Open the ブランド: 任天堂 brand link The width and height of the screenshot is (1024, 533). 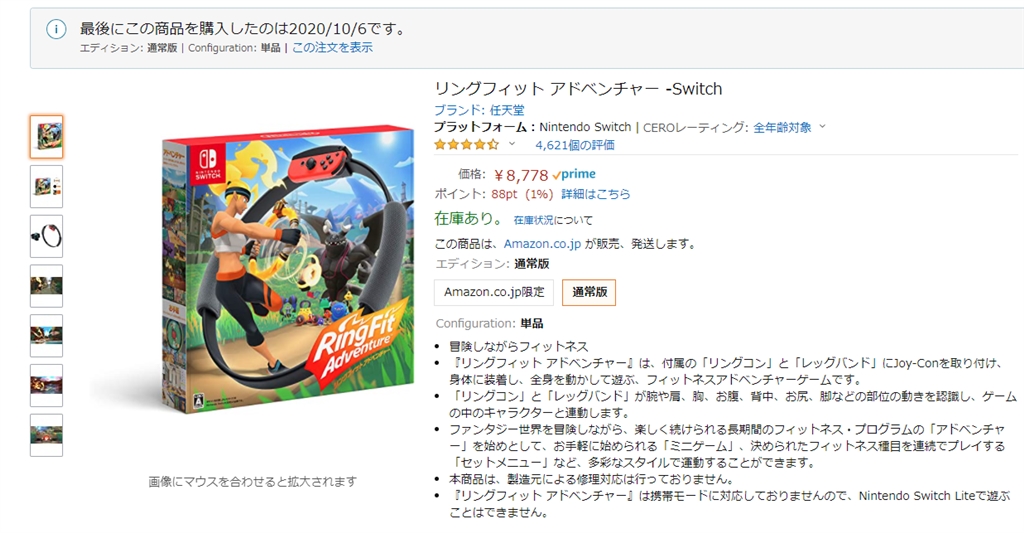(479, 110)
